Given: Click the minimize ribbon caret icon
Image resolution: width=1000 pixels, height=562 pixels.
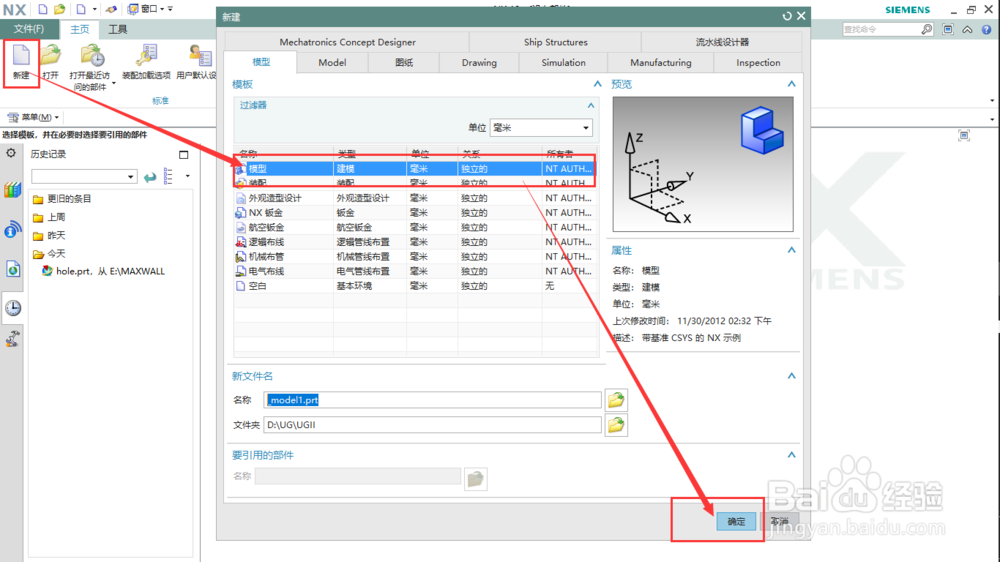Looking at the screenshot, I should point(967,29).
